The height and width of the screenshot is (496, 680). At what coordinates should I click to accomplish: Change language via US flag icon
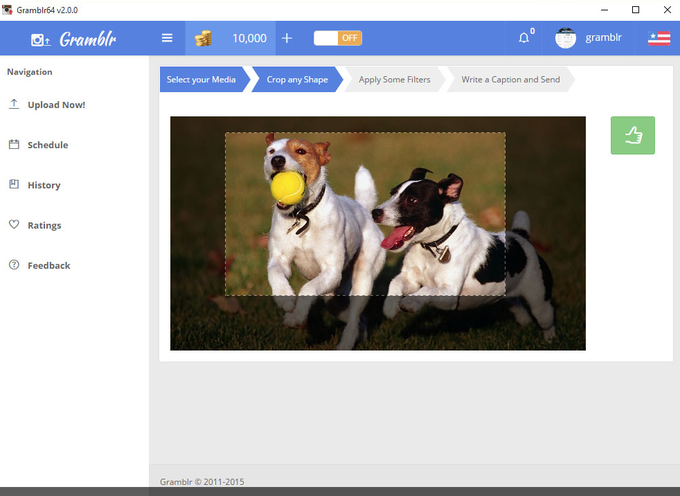click(x=659, y=38)
